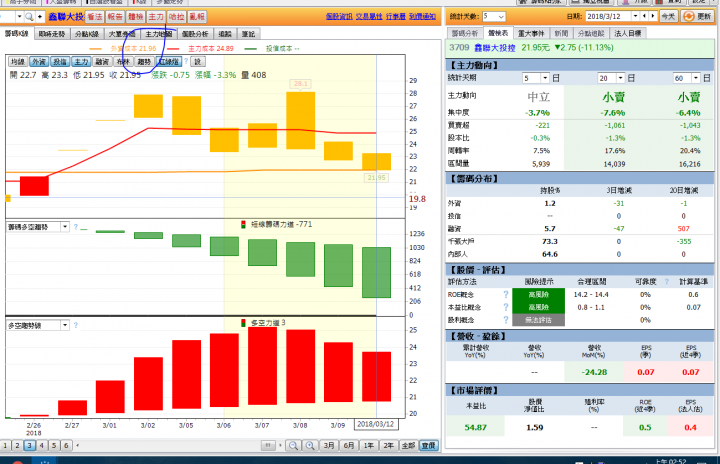Click the 看法 toolbar button
This screenshot has width=720, height=464.
tap(95, 17)
